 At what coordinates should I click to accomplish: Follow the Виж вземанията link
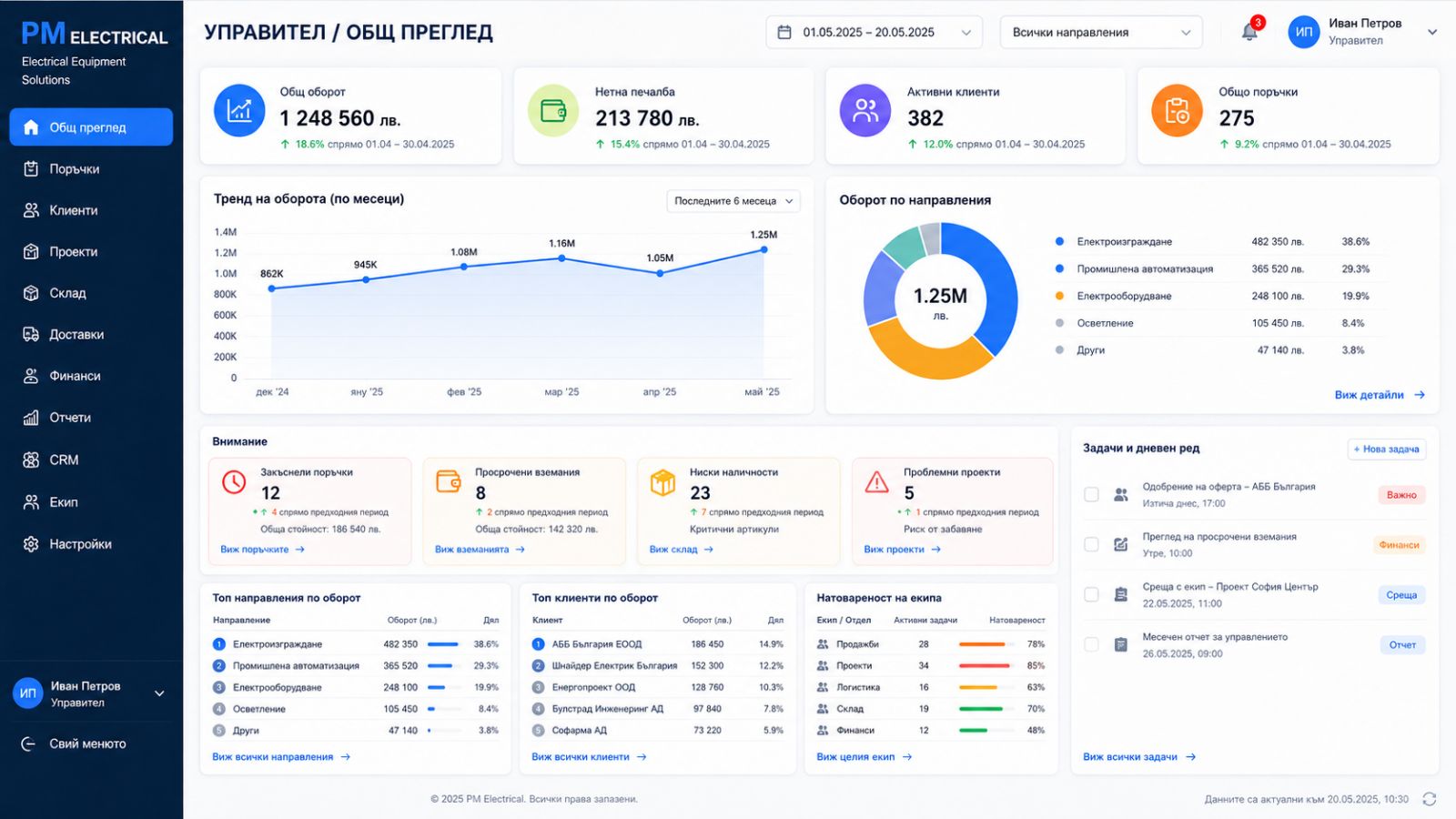[480, 550]
